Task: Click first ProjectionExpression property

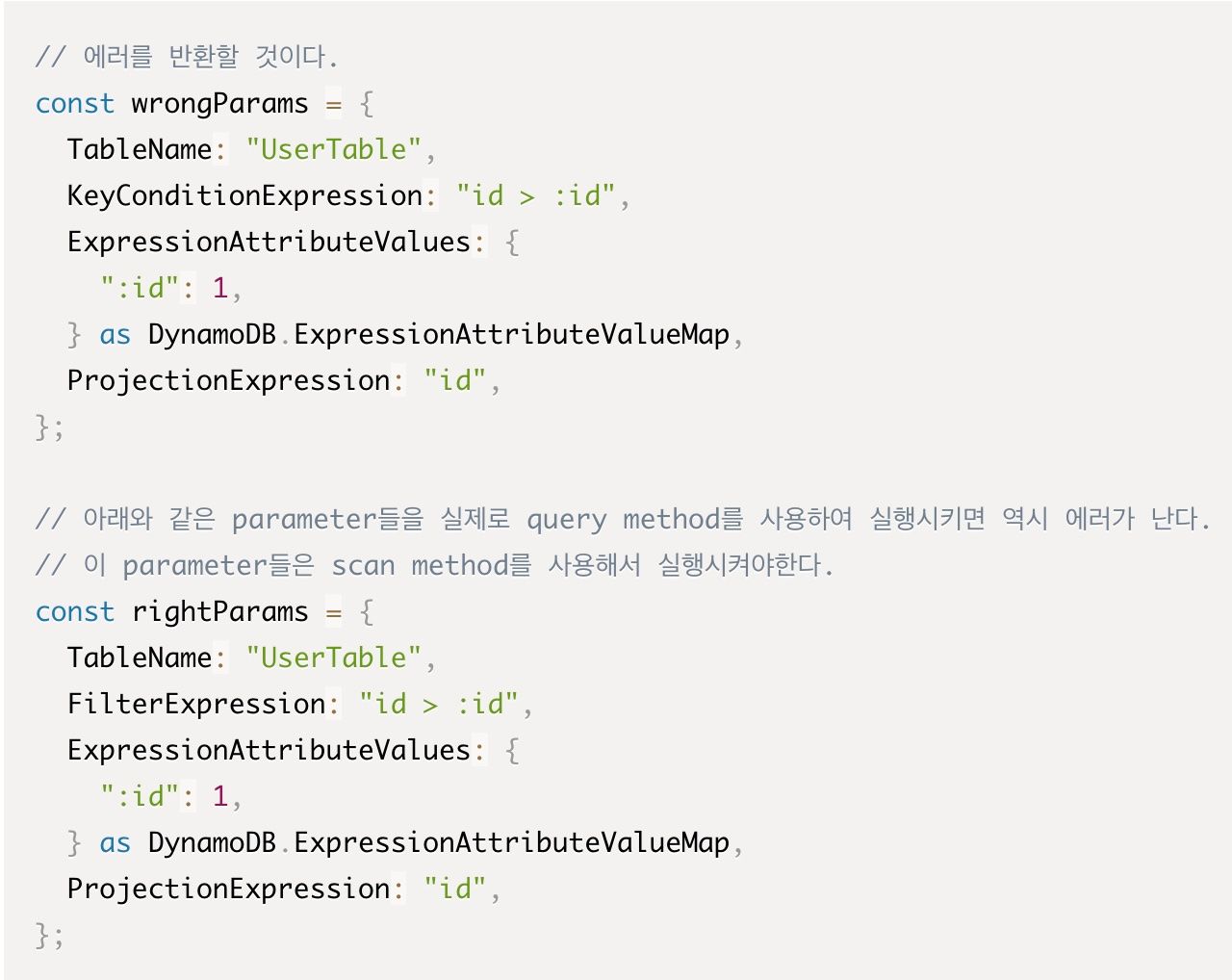Action: tap(228, 380)
